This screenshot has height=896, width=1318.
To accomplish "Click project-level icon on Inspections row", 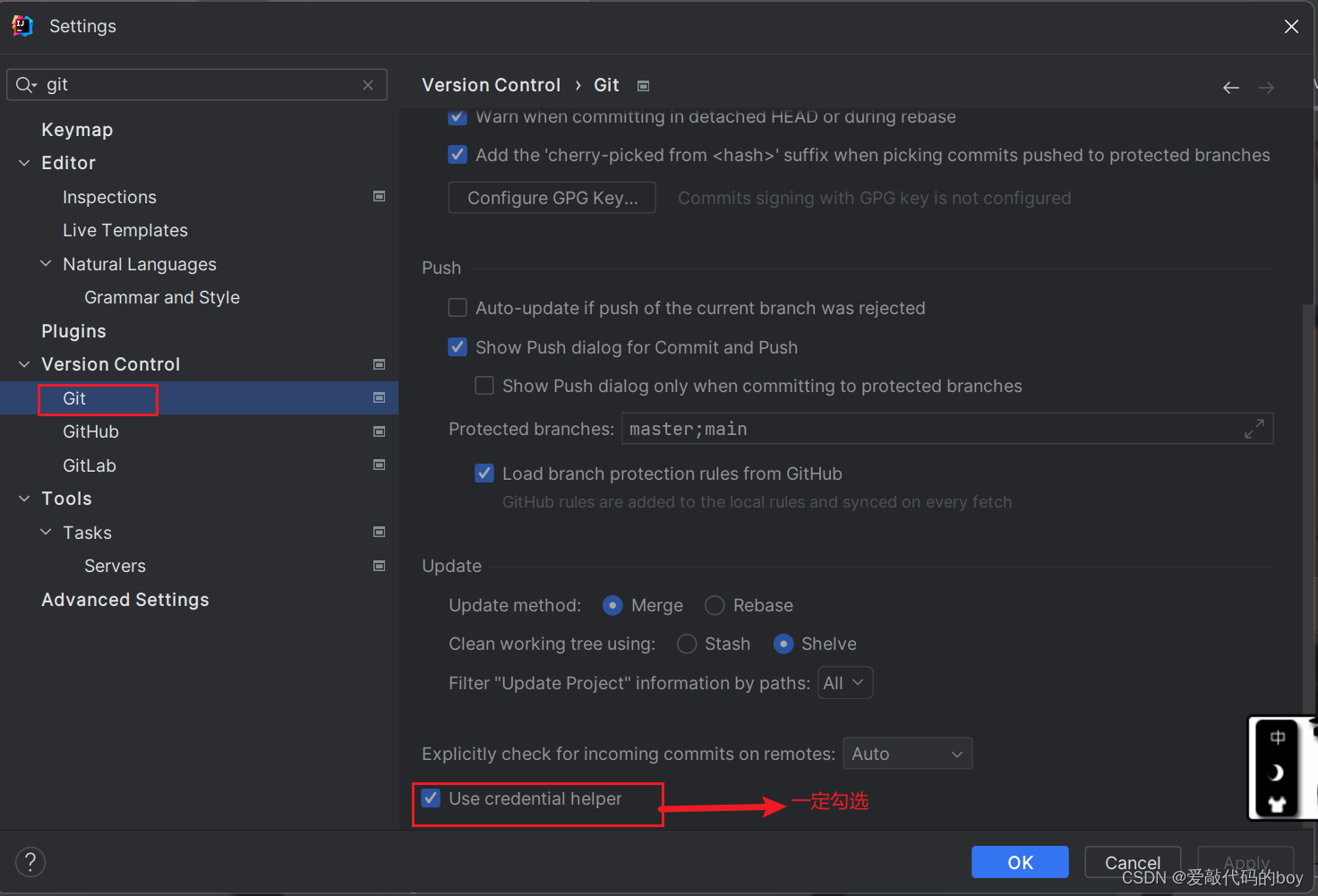I will (x=380, y=196).
